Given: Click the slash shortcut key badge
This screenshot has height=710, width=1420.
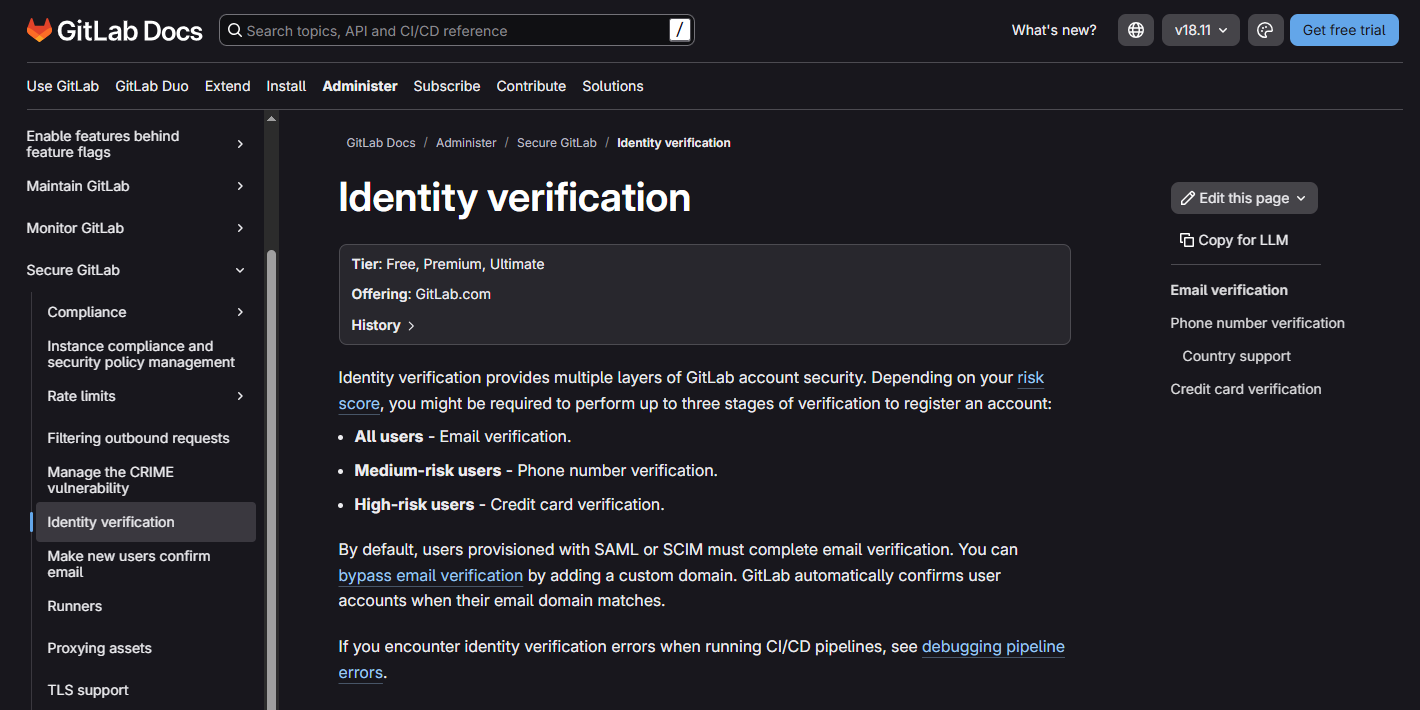Looking at the screenshot, I should (680, 30).
